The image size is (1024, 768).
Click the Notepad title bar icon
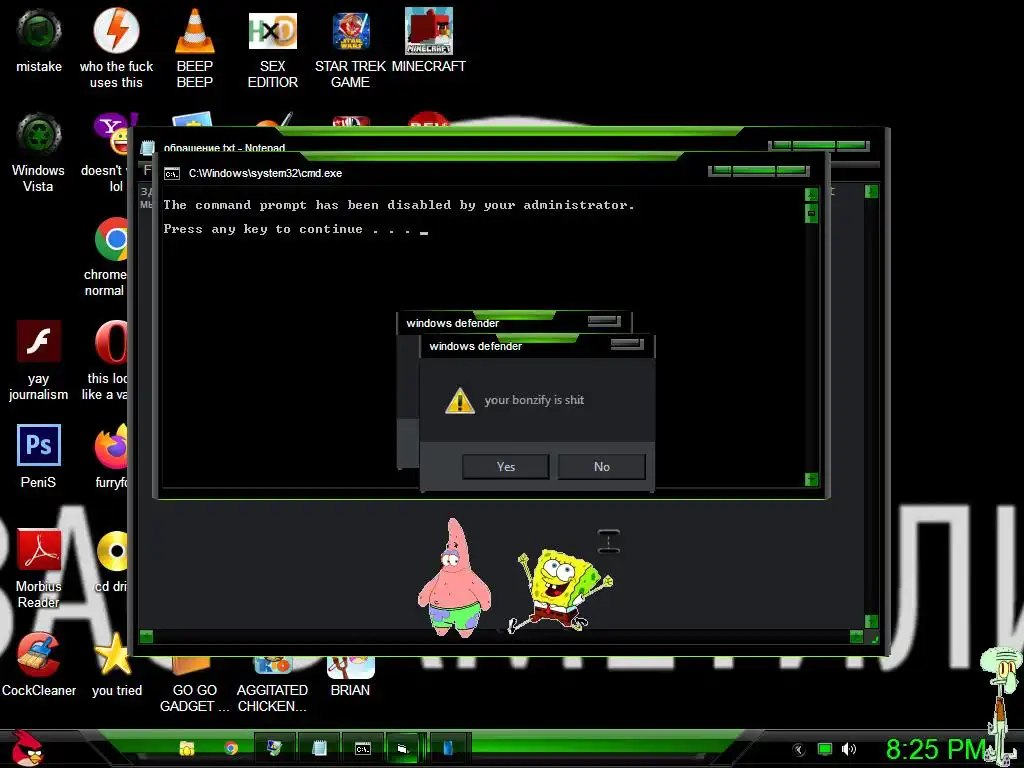coord(148,148)
